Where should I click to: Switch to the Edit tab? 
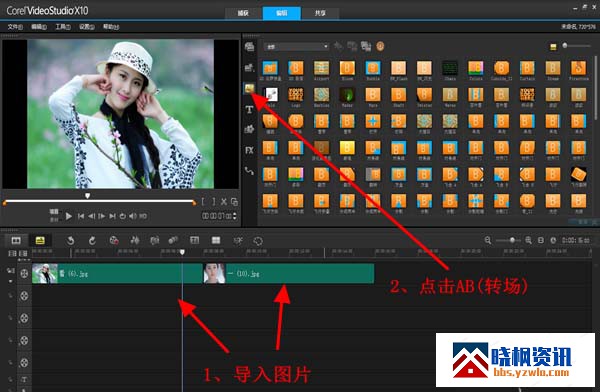[x=282, y=13]
